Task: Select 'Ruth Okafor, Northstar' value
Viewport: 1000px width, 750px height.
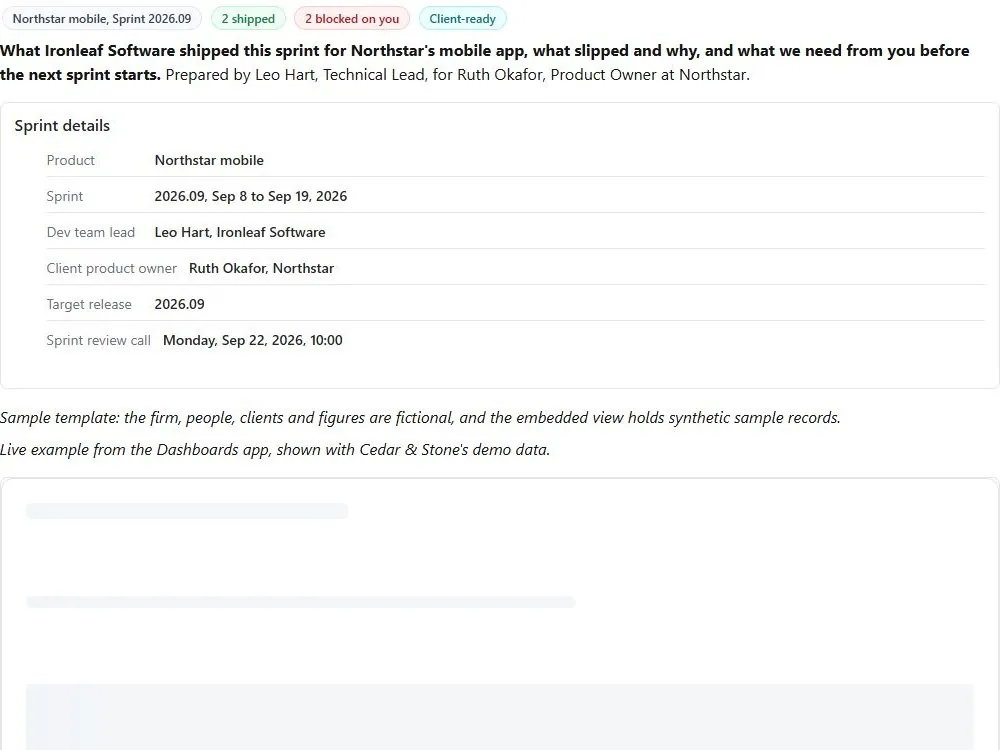Action: coord(261,268)
